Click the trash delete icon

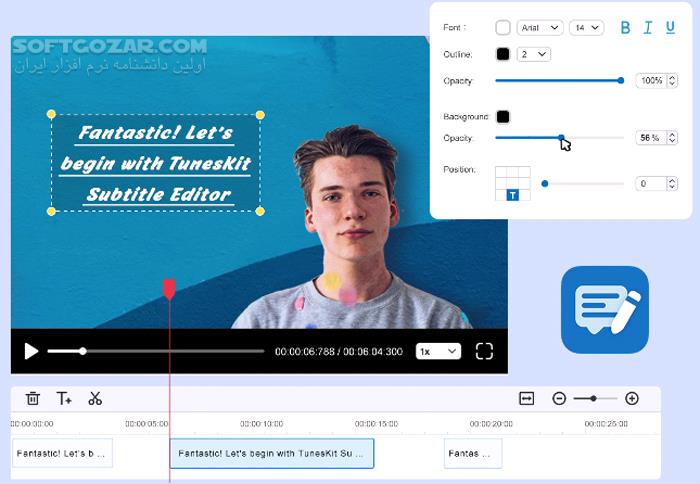click(x=33, y=398)
